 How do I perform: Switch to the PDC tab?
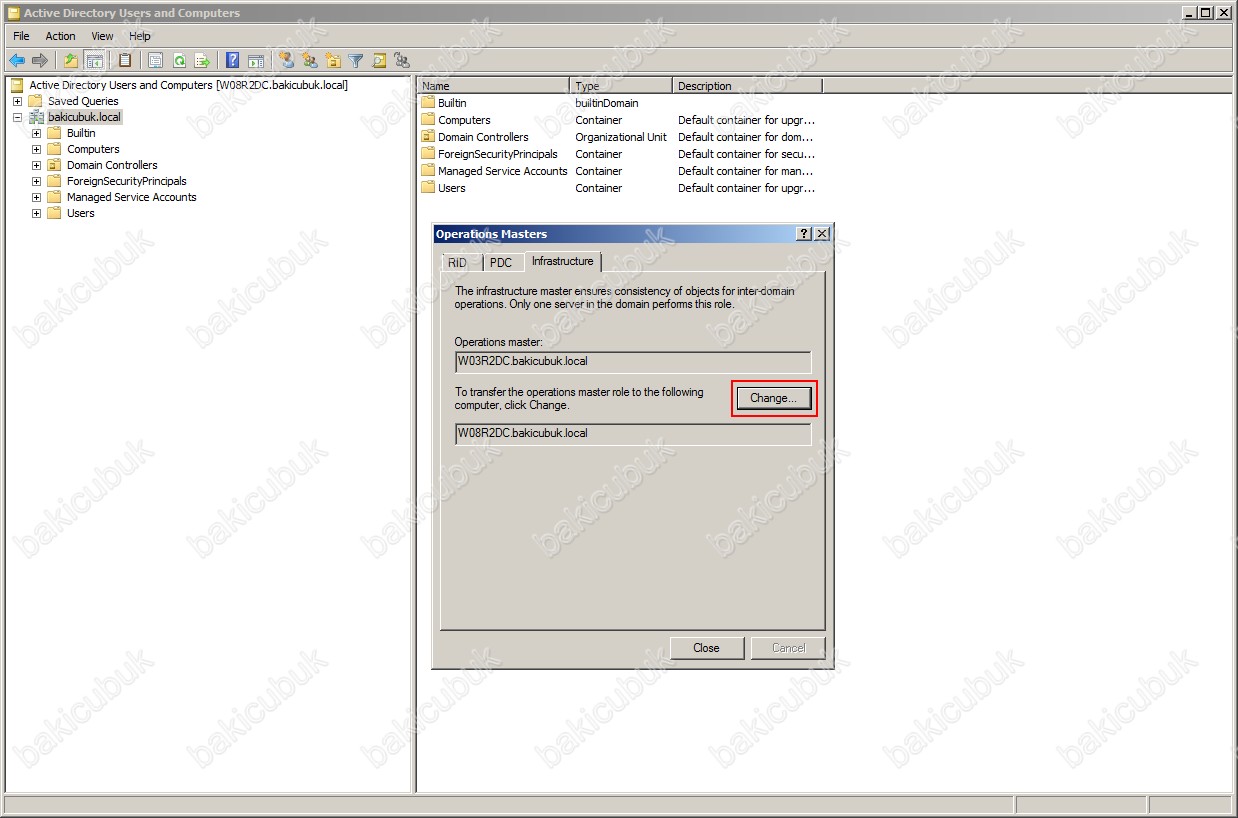coord(501,263)
